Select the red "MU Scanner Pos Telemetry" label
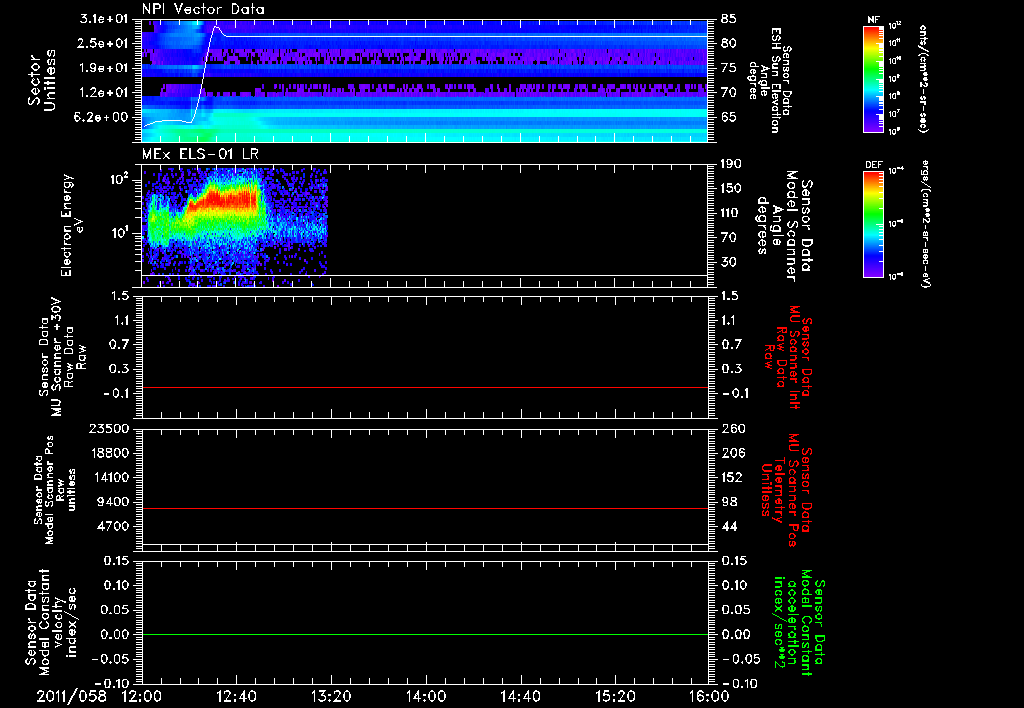1024x708 pixels. tap(786, 490)
